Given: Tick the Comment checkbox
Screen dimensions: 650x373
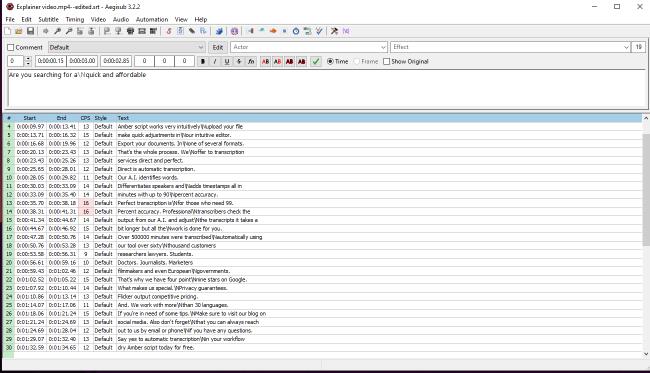Looking at the screenshot, I should tap(11, 47).
